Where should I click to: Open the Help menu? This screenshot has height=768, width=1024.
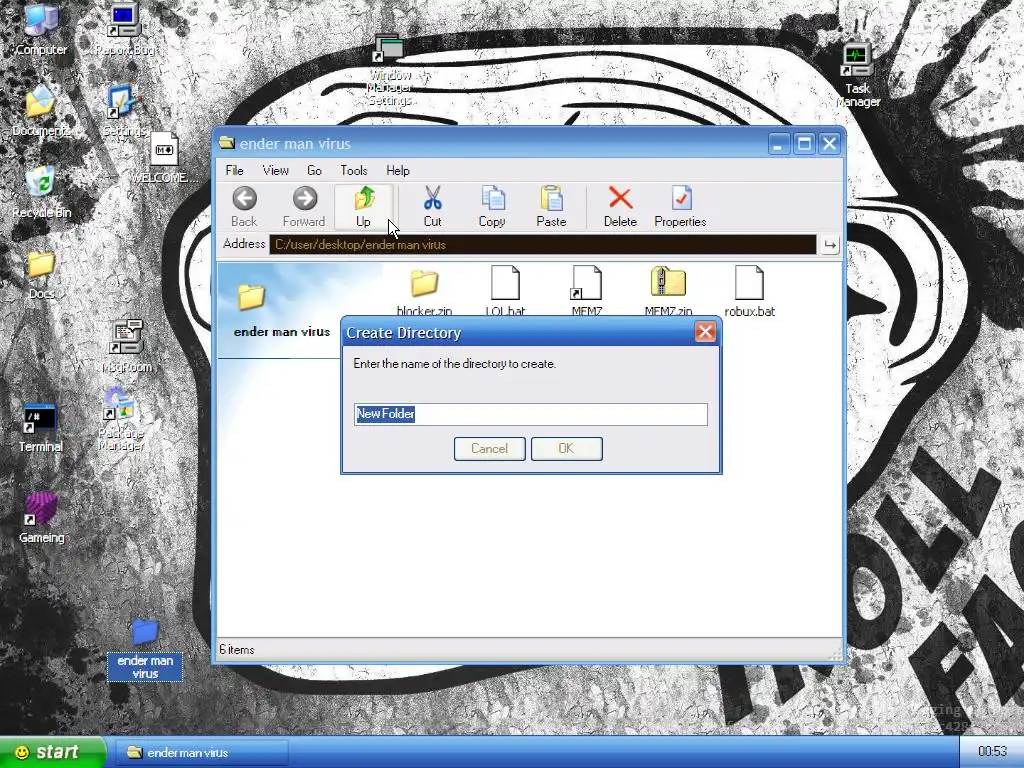pyautogui.click(x=398, y=170)
